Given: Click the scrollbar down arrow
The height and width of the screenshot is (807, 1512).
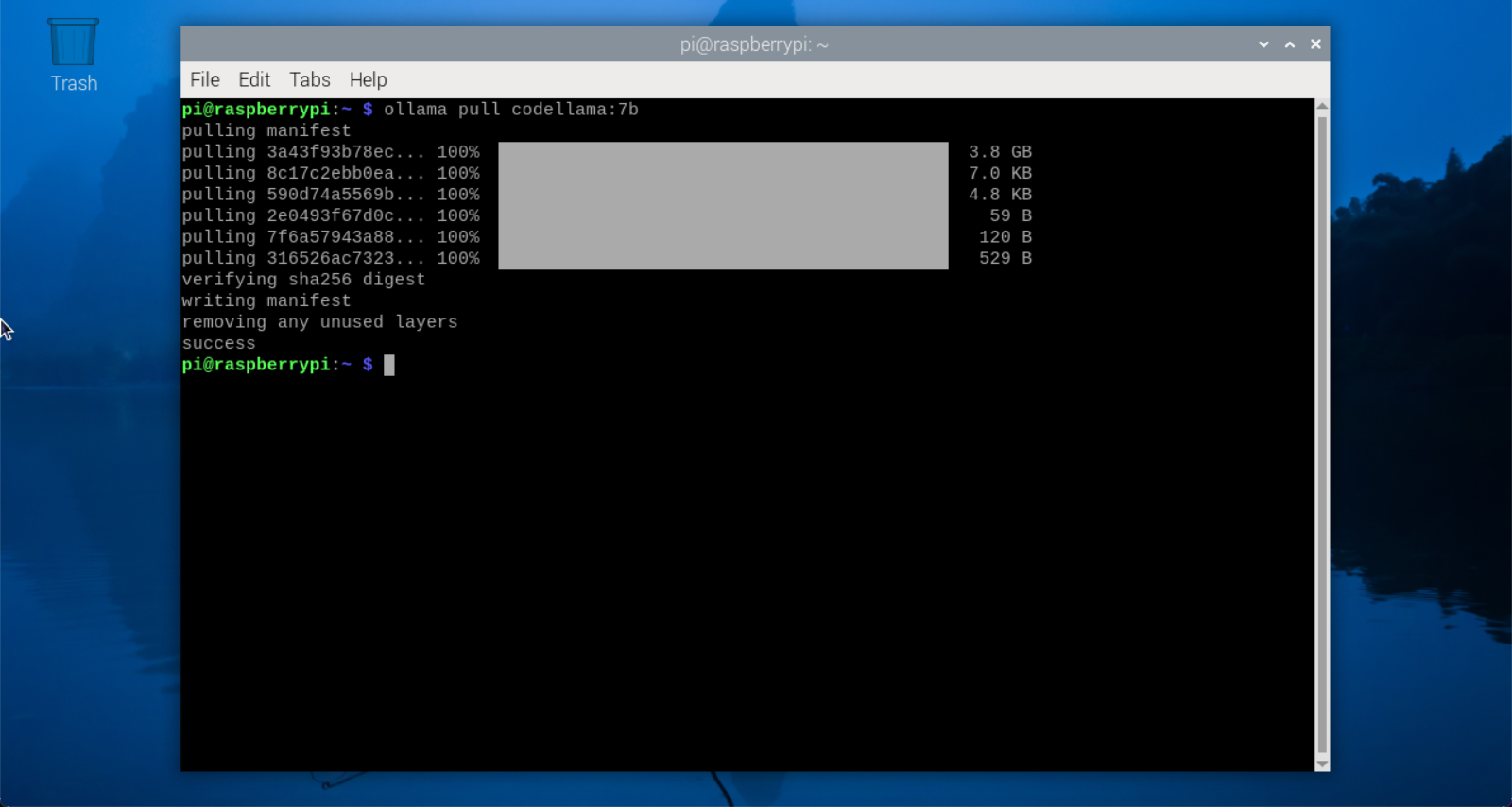Looking at the screenshot, I should coord(1322,764).
